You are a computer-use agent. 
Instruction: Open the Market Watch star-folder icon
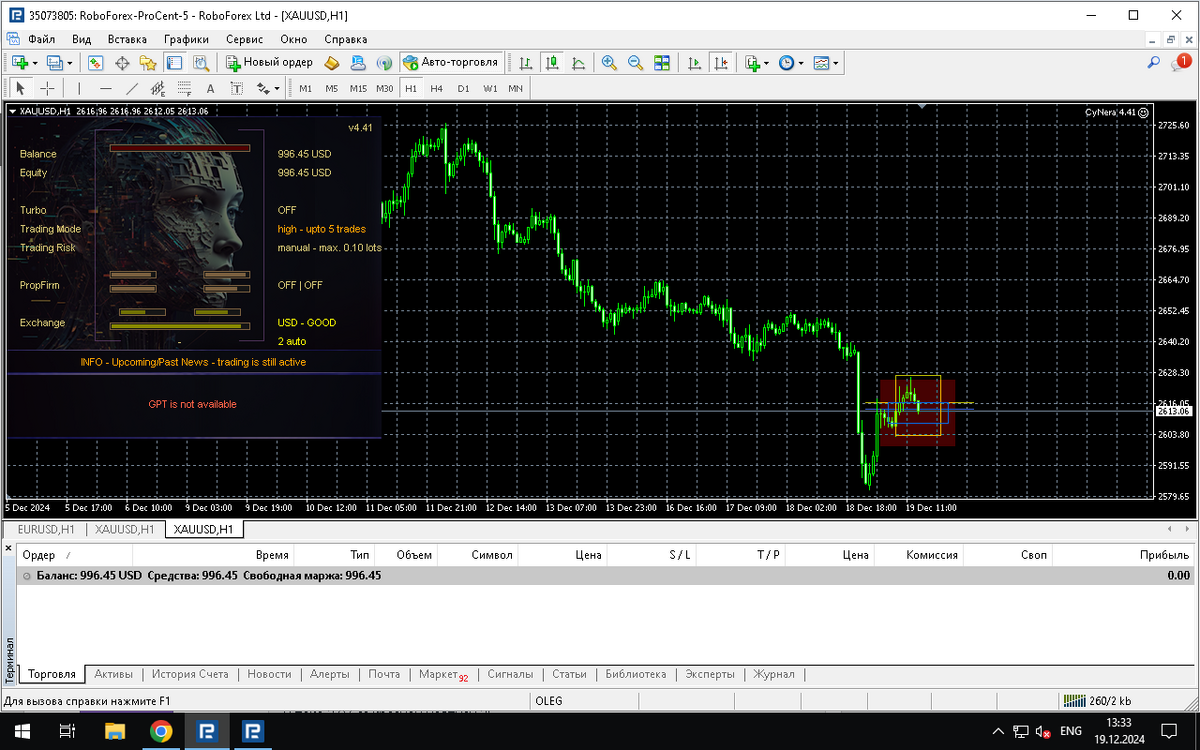click(x=148, y=62)
